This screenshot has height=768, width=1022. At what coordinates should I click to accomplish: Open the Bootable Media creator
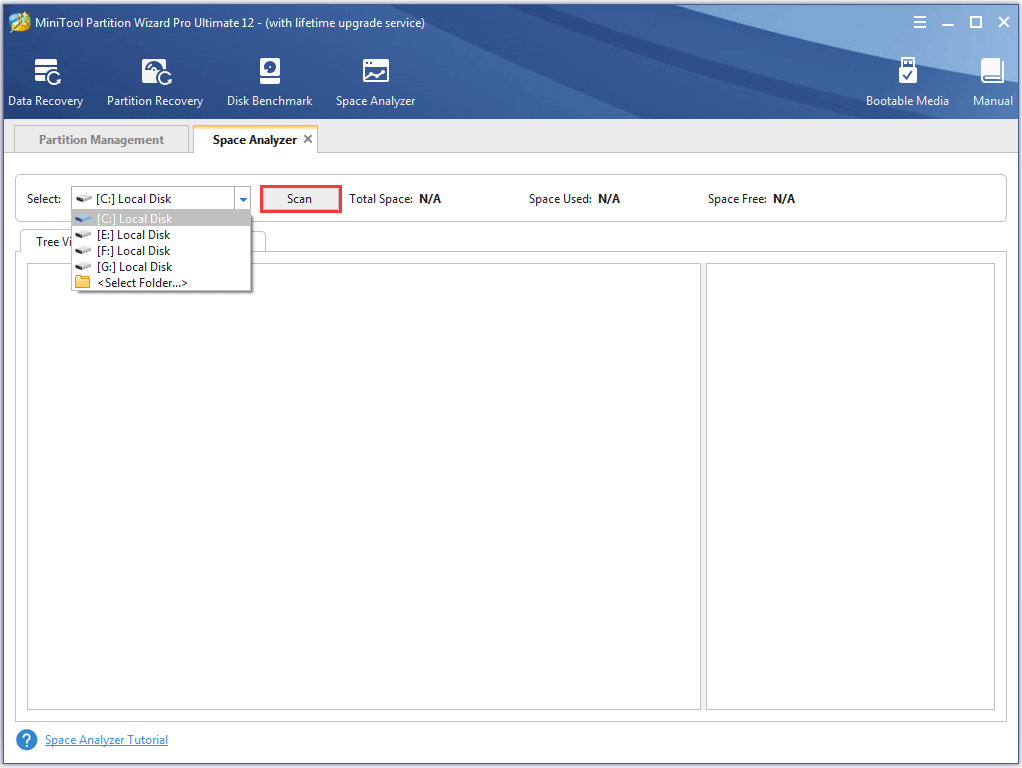coord(907,80)
